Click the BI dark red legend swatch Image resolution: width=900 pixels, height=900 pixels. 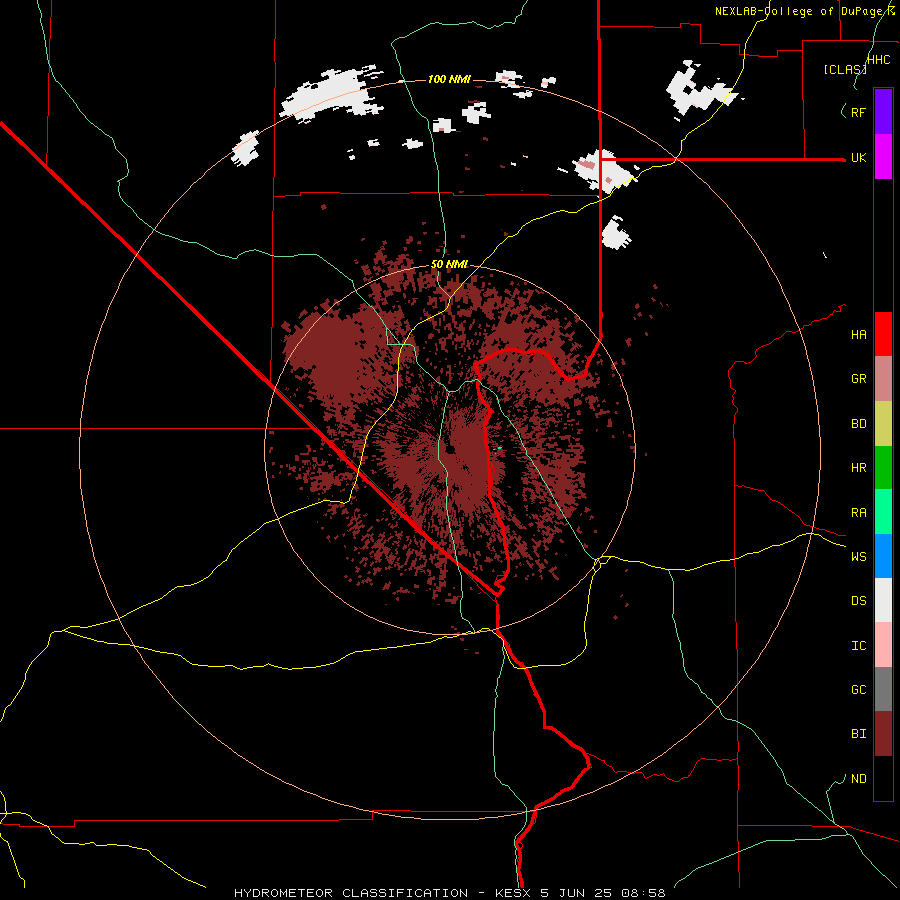pyautogui.click(x=883, y=734)
